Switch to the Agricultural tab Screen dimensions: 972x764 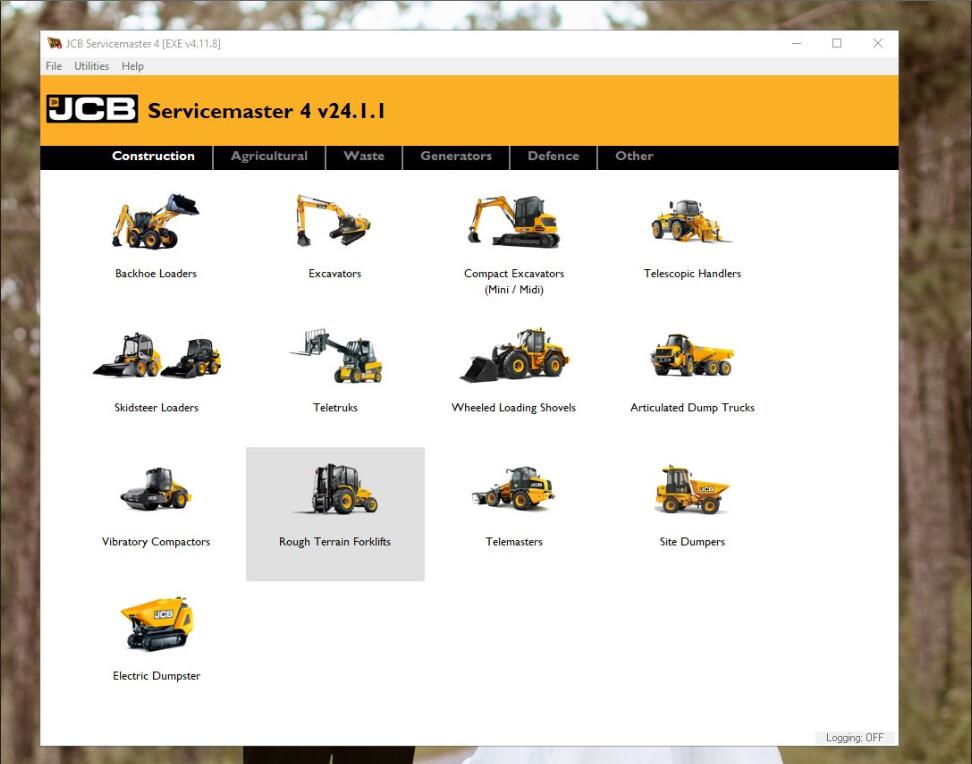coord(269,156)
